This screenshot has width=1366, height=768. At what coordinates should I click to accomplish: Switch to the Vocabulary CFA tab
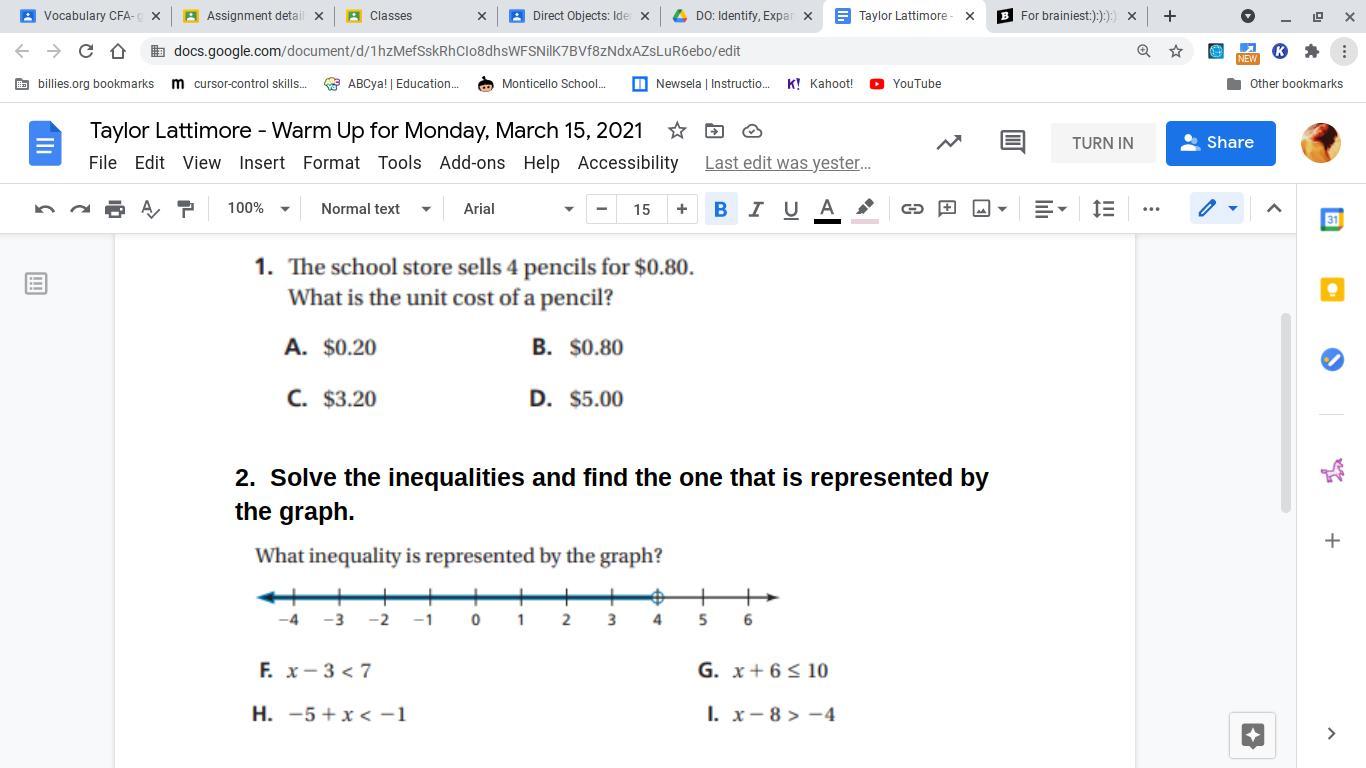click(90, 16)
